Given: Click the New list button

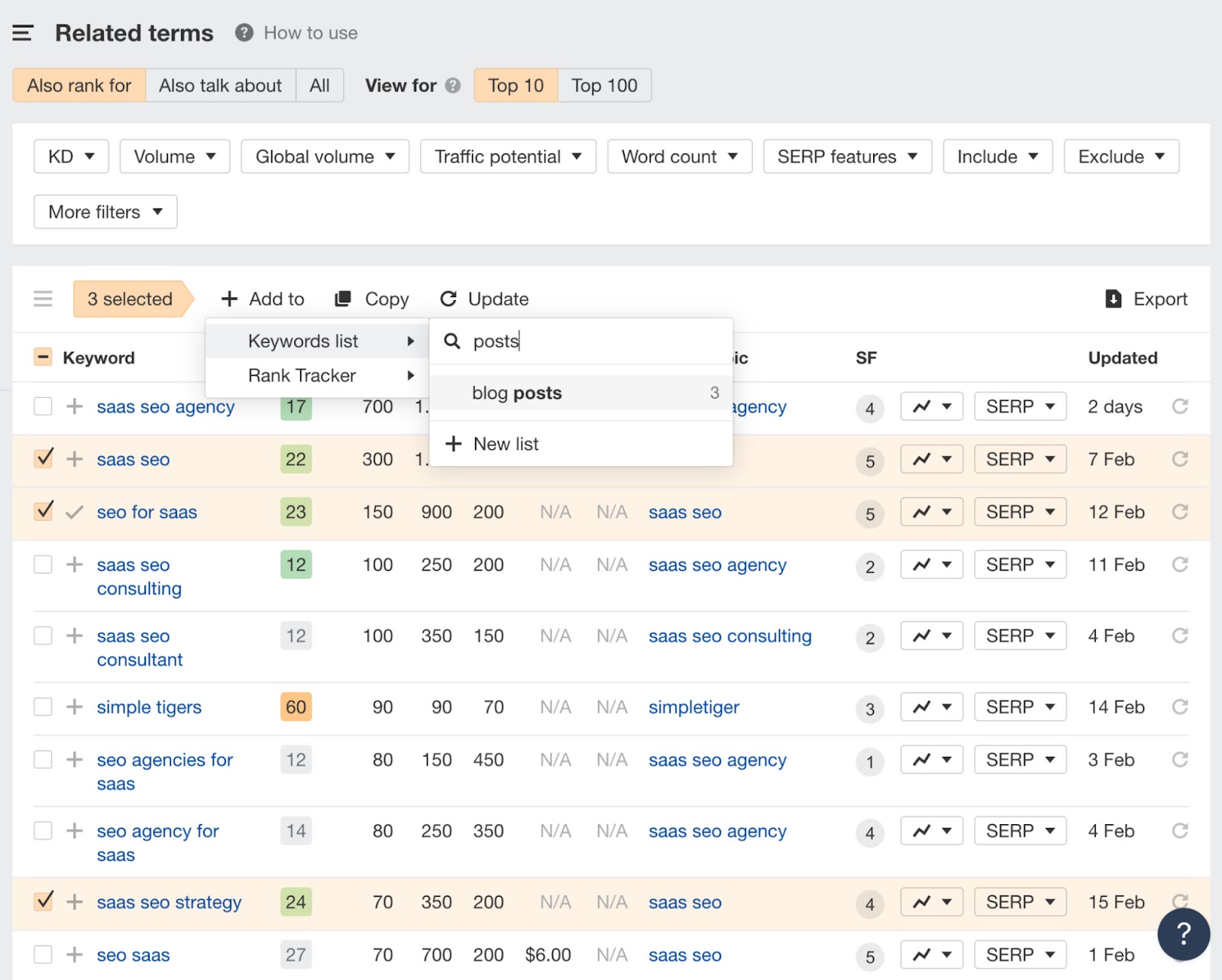Looking at the screenshot, I should [x=506, y=443].
